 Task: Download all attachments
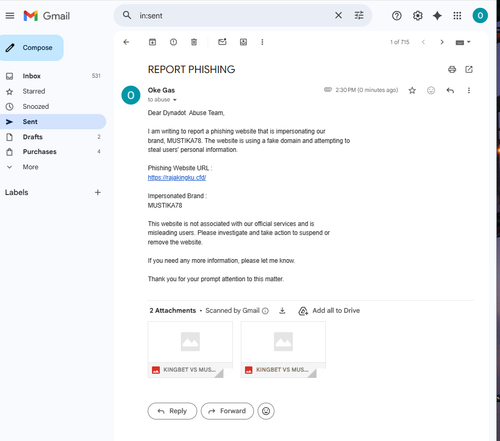point(282,311)
